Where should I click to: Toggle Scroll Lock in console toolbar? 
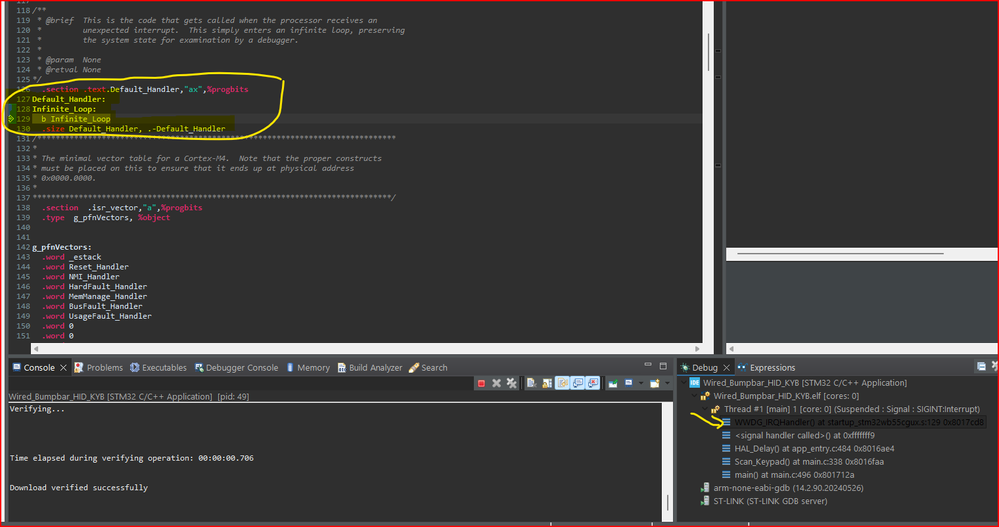[x=547, y=383]
